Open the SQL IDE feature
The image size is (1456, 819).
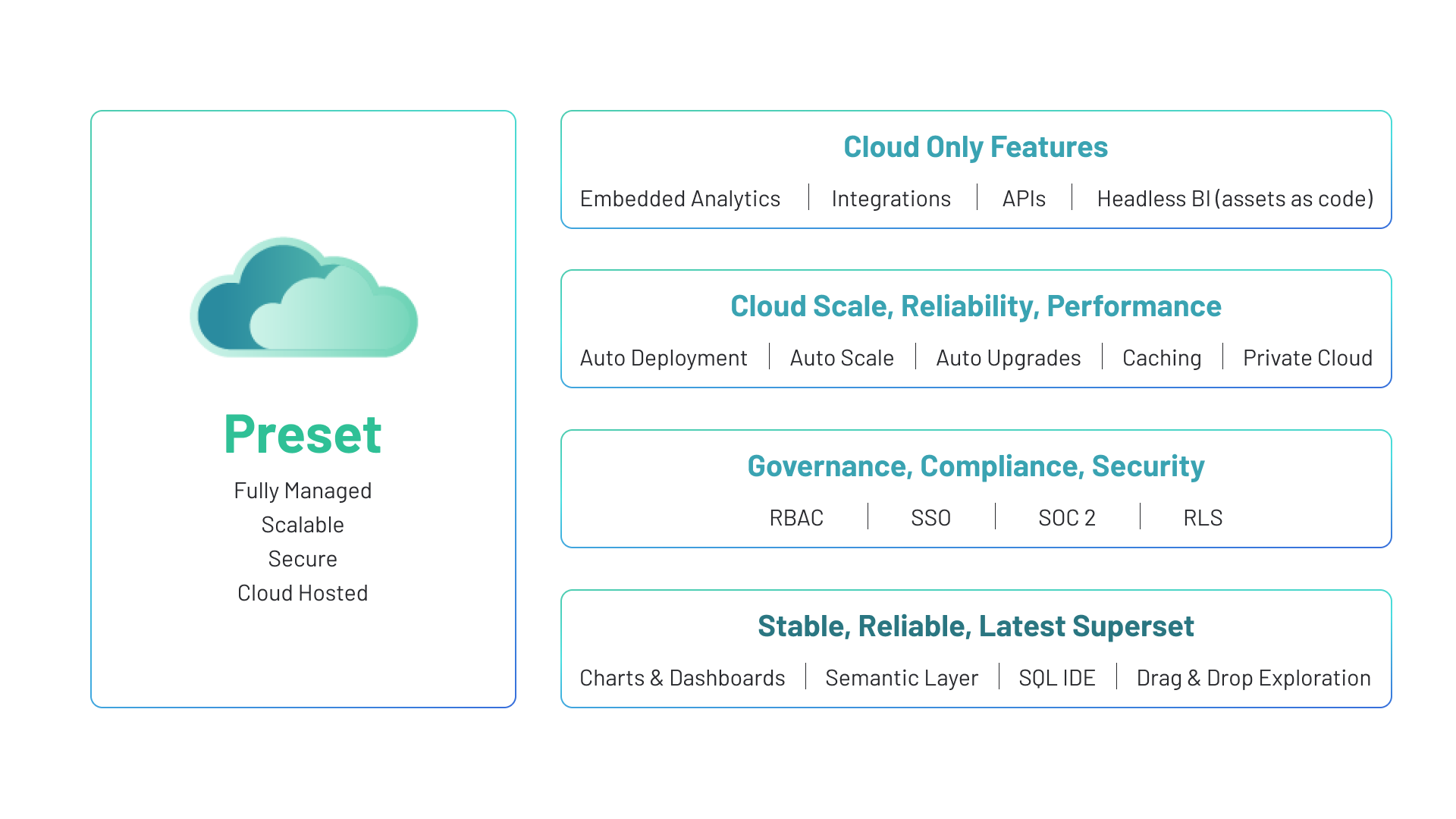pyautogui.click(x=1057, y=677)
